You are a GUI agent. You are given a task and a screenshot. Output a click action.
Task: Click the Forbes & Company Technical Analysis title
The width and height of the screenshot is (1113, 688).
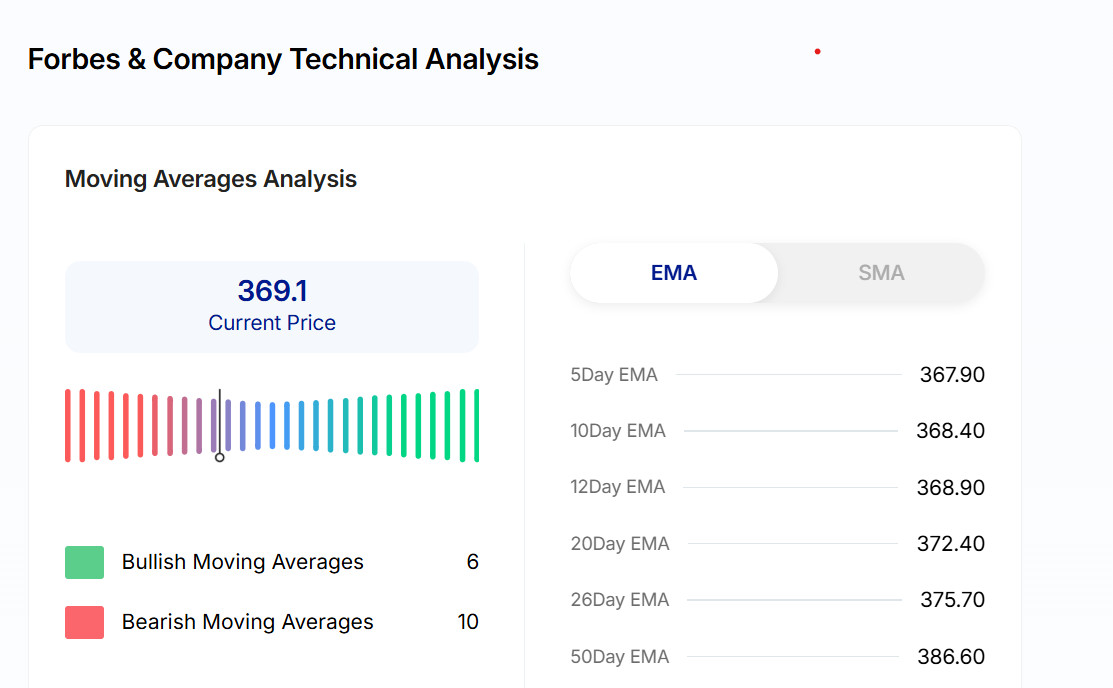coord(283,59)
